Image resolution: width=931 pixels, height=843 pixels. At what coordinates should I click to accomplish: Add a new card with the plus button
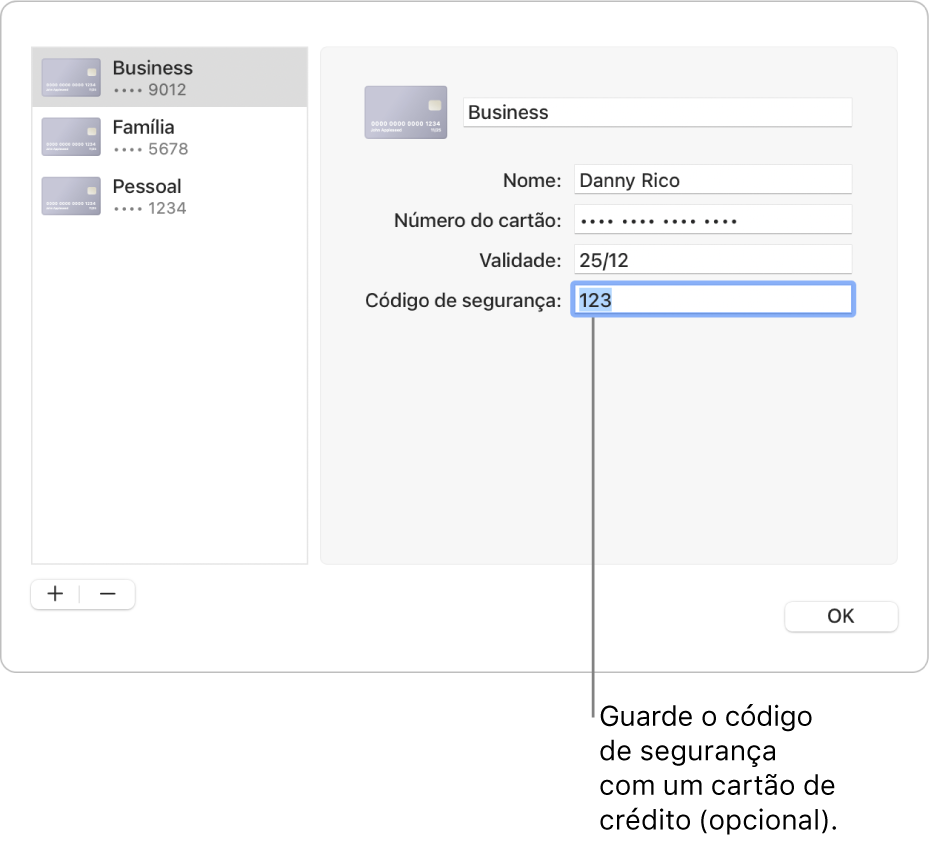coord(56,594)
